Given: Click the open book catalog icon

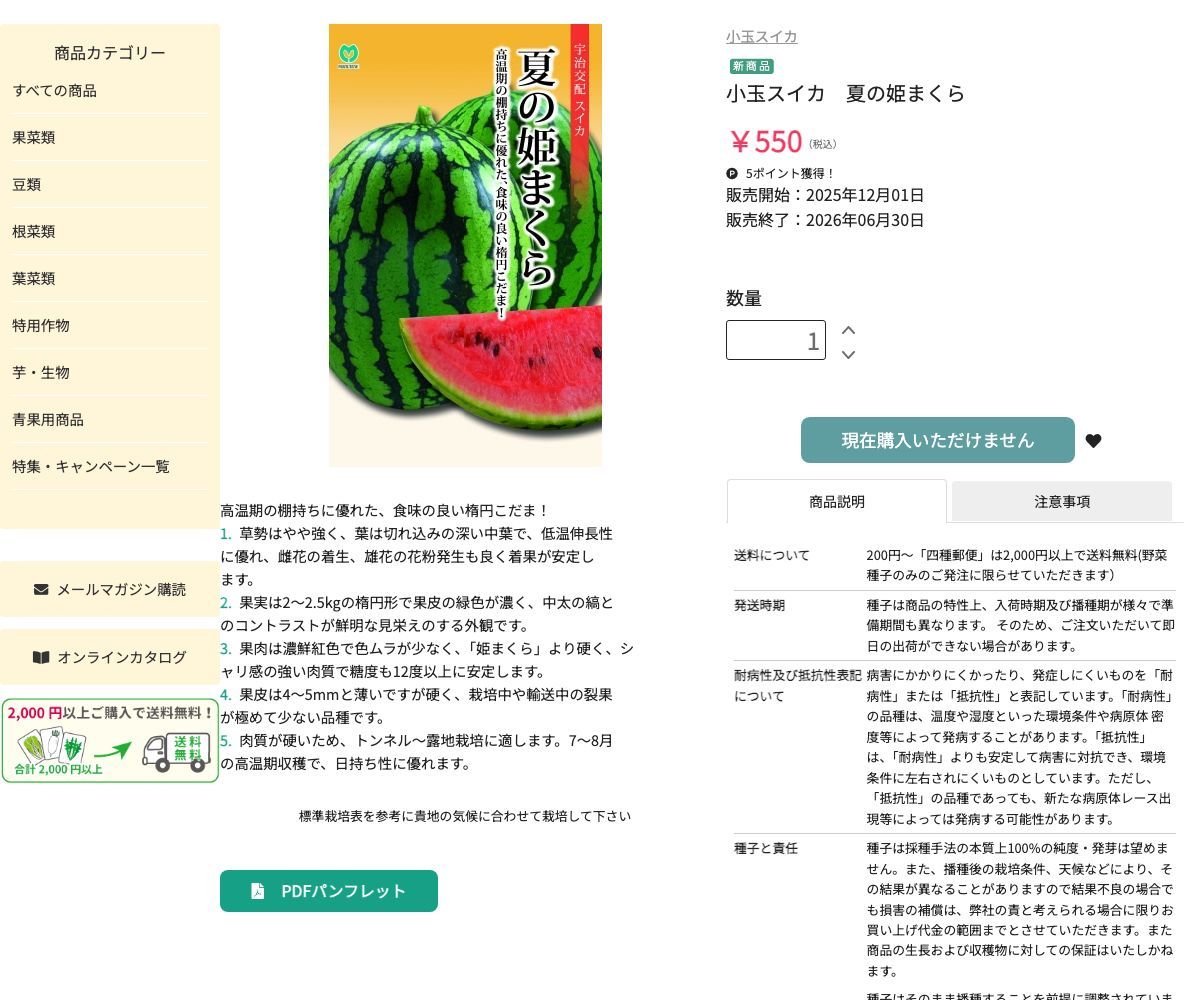Looking at the screenshot, I should tap(41, 657).
